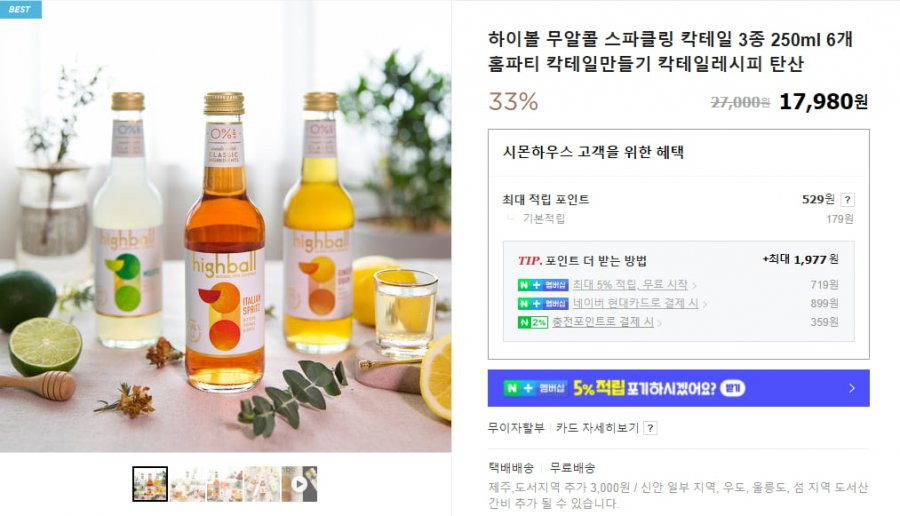Click the BEST badge on product image
Viewport: 900px width, 516px height.
click(x=21, y=9)
